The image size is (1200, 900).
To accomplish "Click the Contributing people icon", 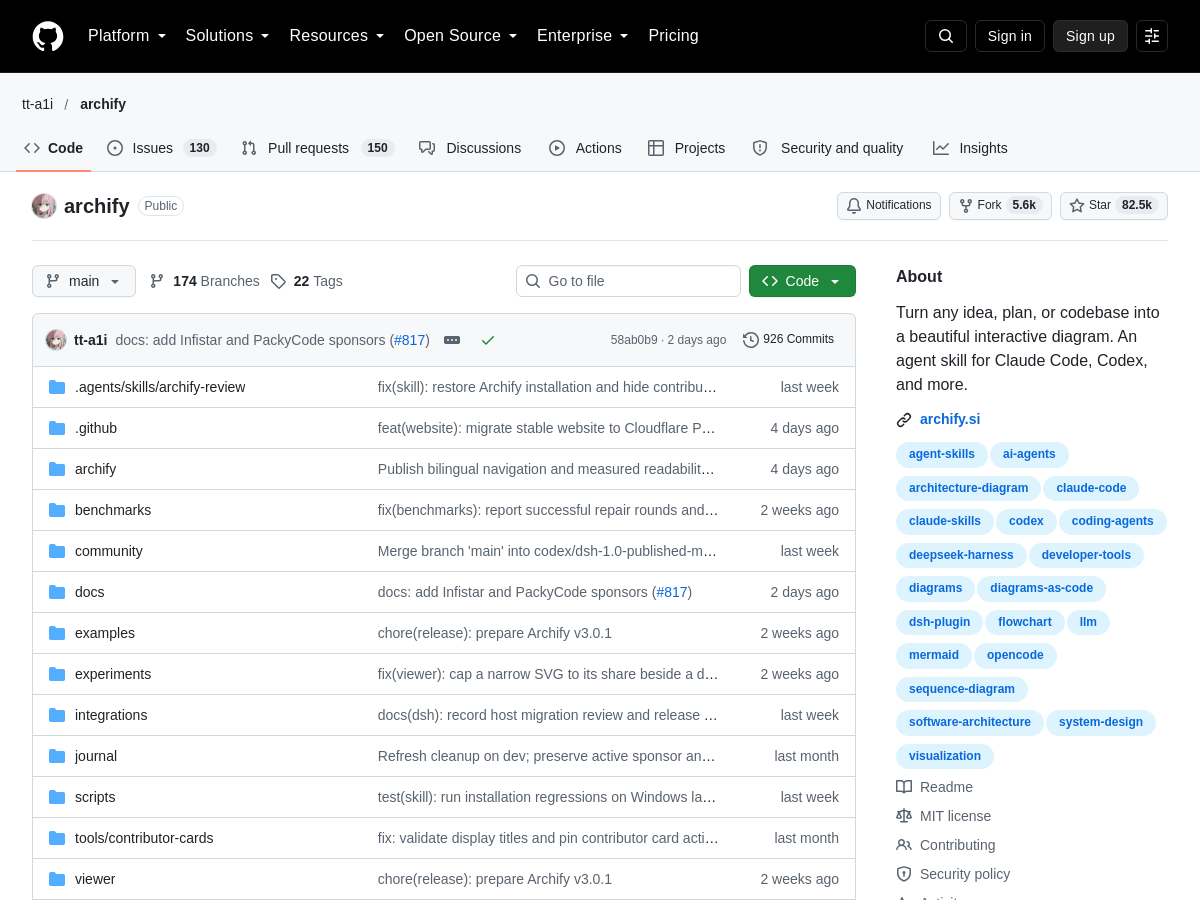I will 904,845.
